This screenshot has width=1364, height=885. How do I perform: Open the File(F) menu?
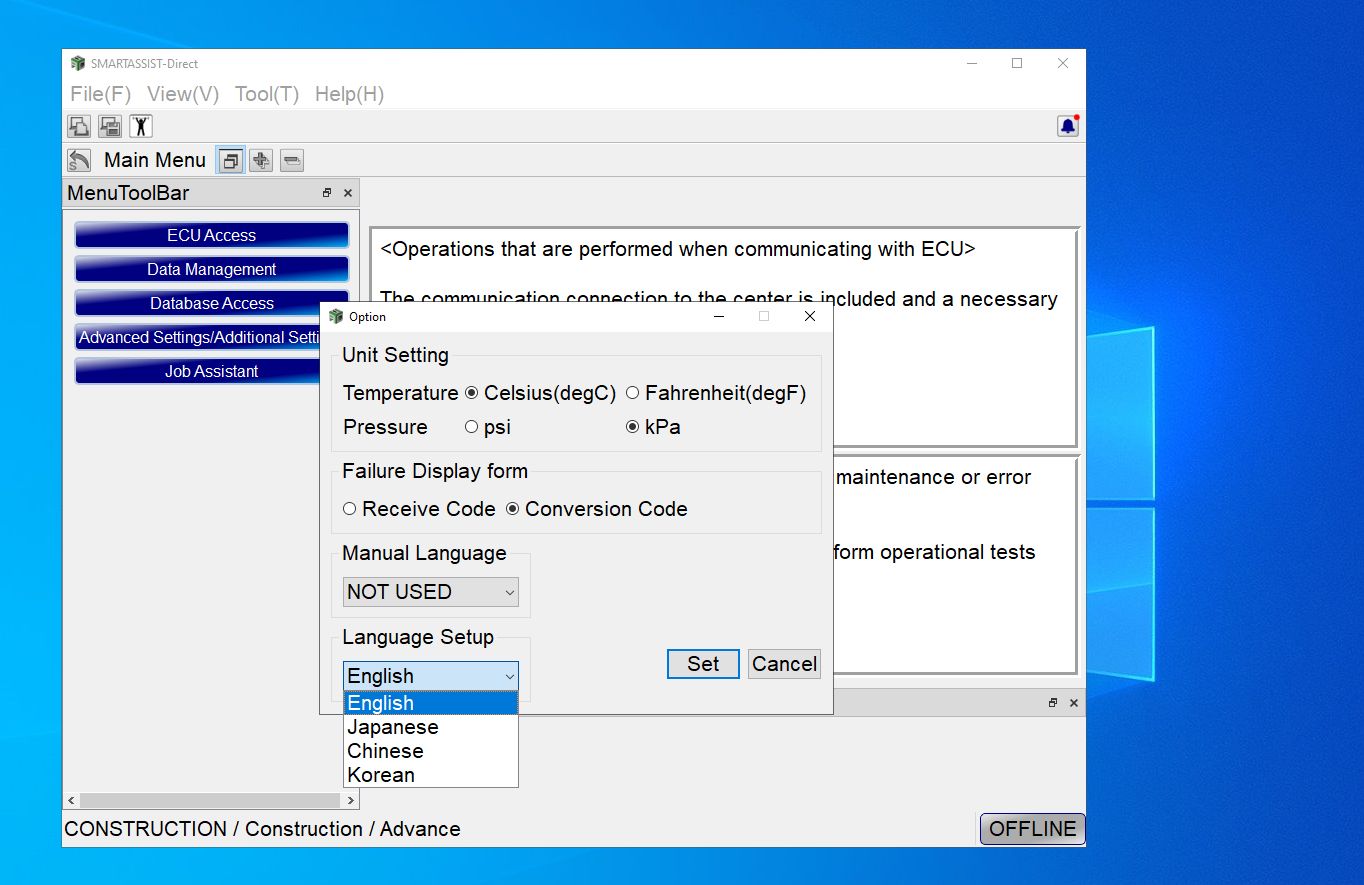pyautogui.click(x=101, y=94)
